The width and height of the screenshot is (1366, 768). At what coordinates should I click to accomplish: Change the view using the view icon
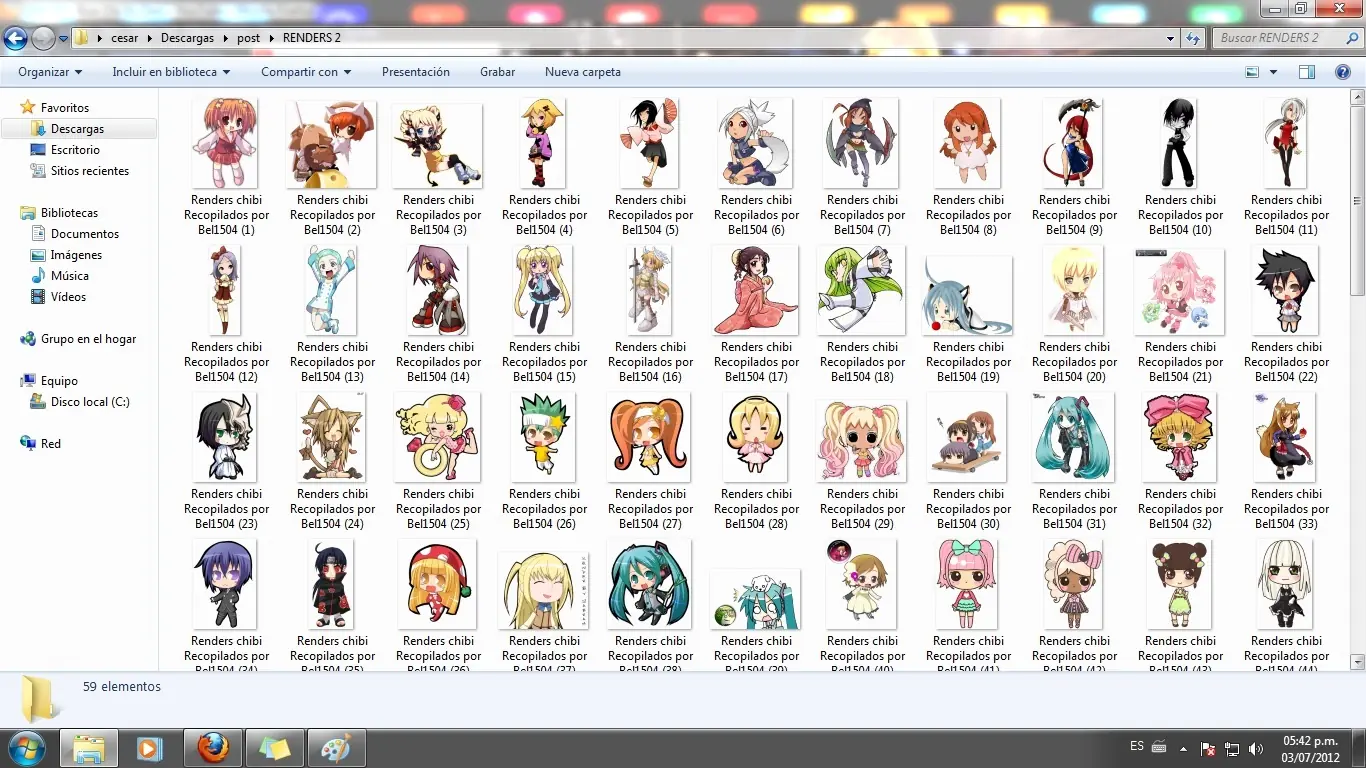coord(1252,72)
